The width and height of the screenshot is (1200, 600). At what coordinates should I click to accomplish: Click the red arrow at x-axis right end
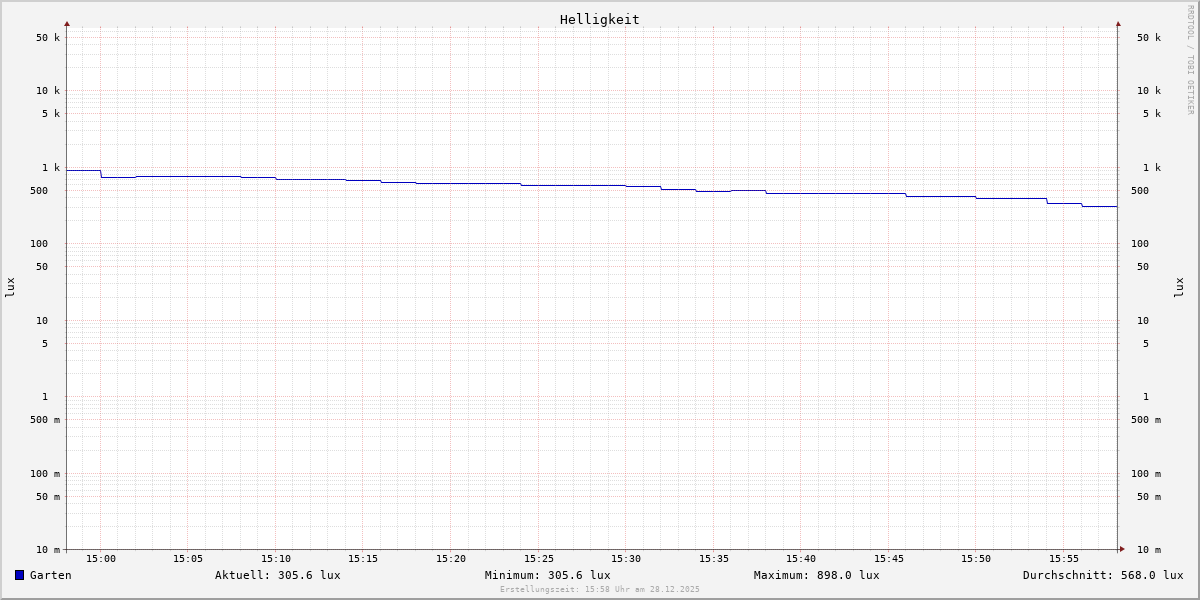pos(1122,549)
